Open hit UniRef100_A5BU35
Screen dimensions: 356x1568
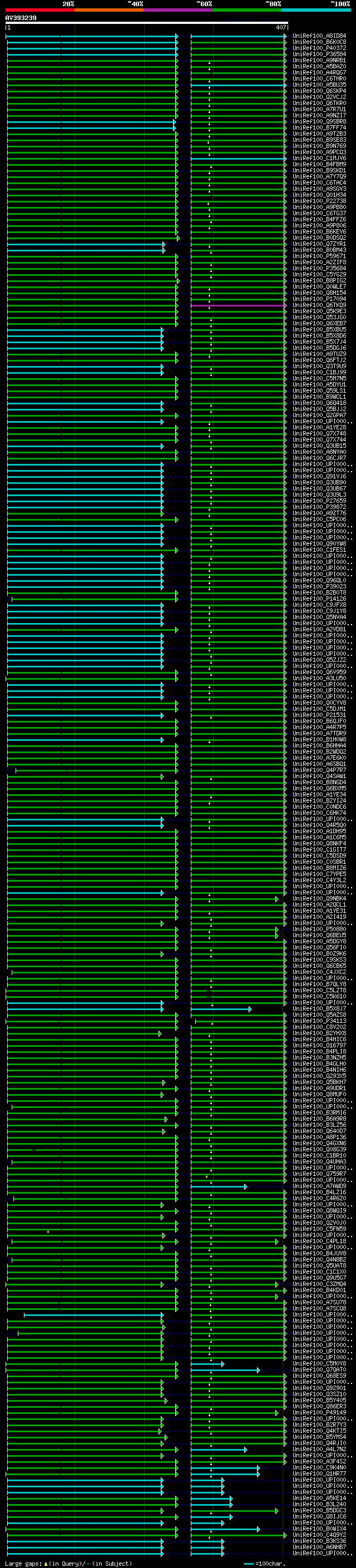[319, 85]
